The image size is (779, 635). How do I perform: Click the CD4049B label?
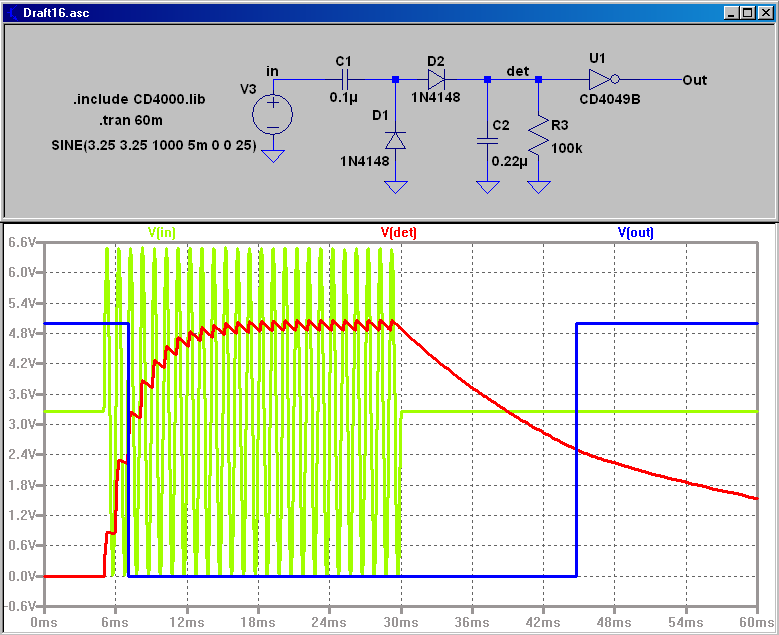[x=610, y=99]
